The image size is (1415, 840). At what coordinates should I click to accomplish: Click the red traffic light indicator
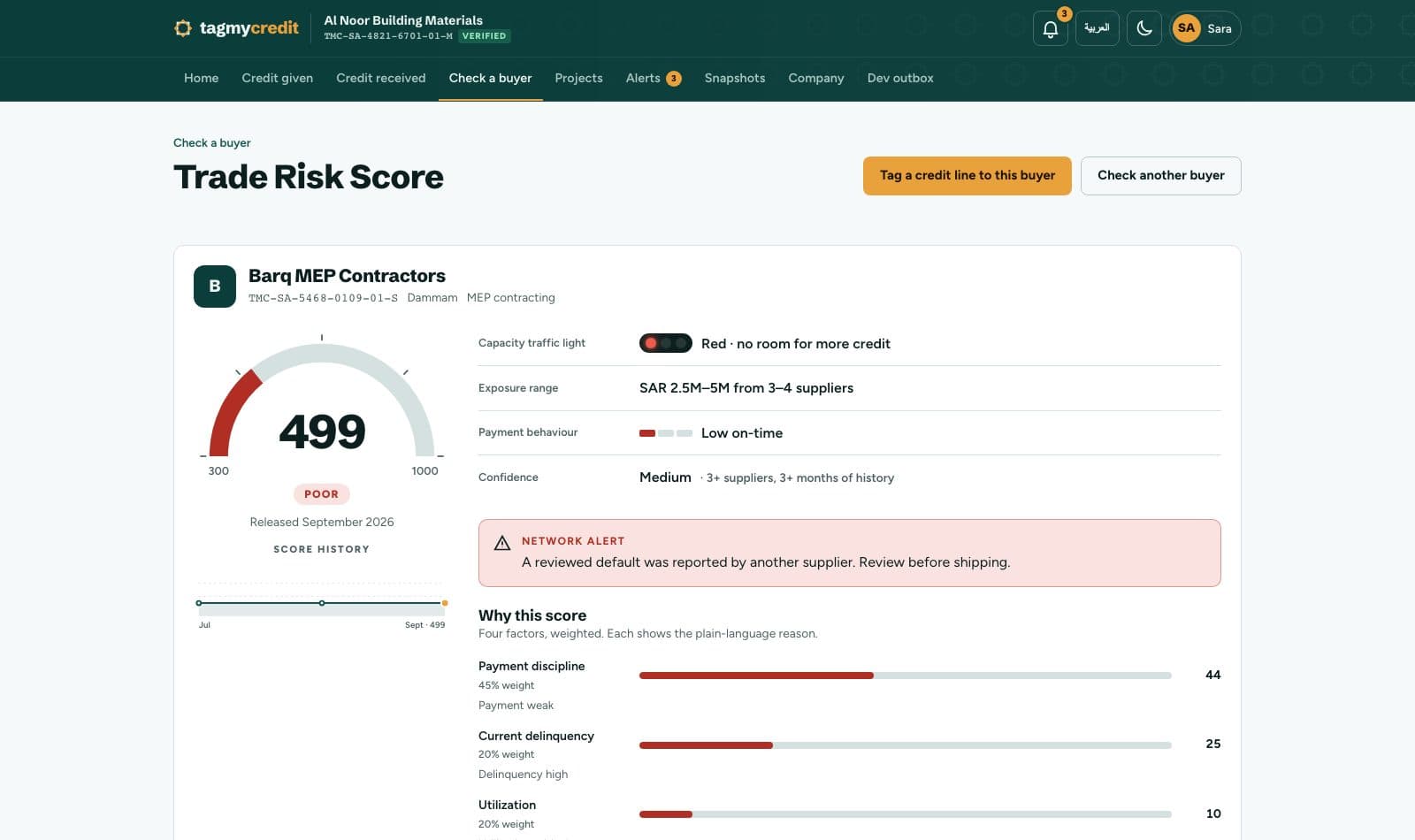[x=665, y=343]
